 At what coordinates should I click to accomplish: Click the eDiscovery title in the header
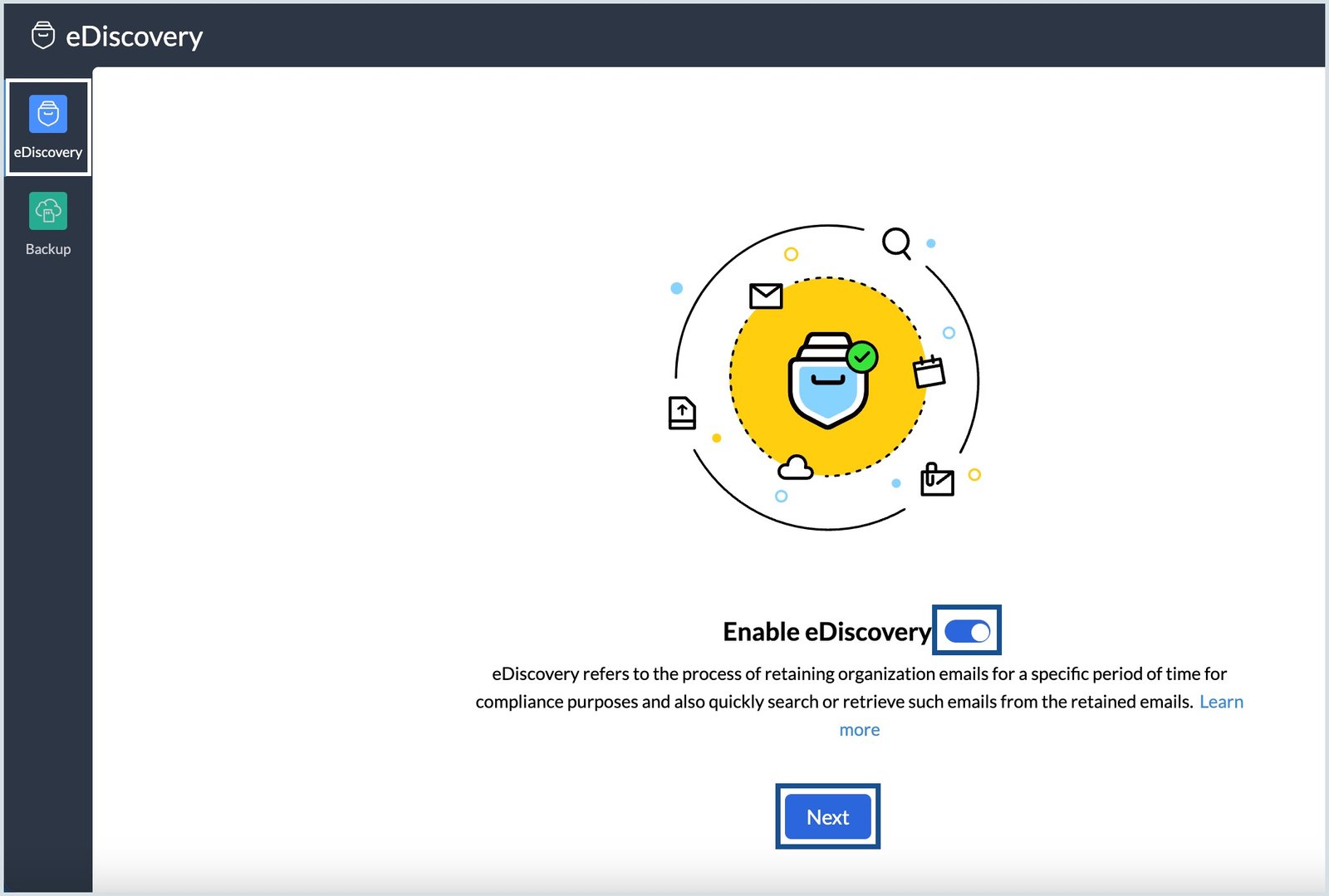pyautogui.click(x=134, y=36)
